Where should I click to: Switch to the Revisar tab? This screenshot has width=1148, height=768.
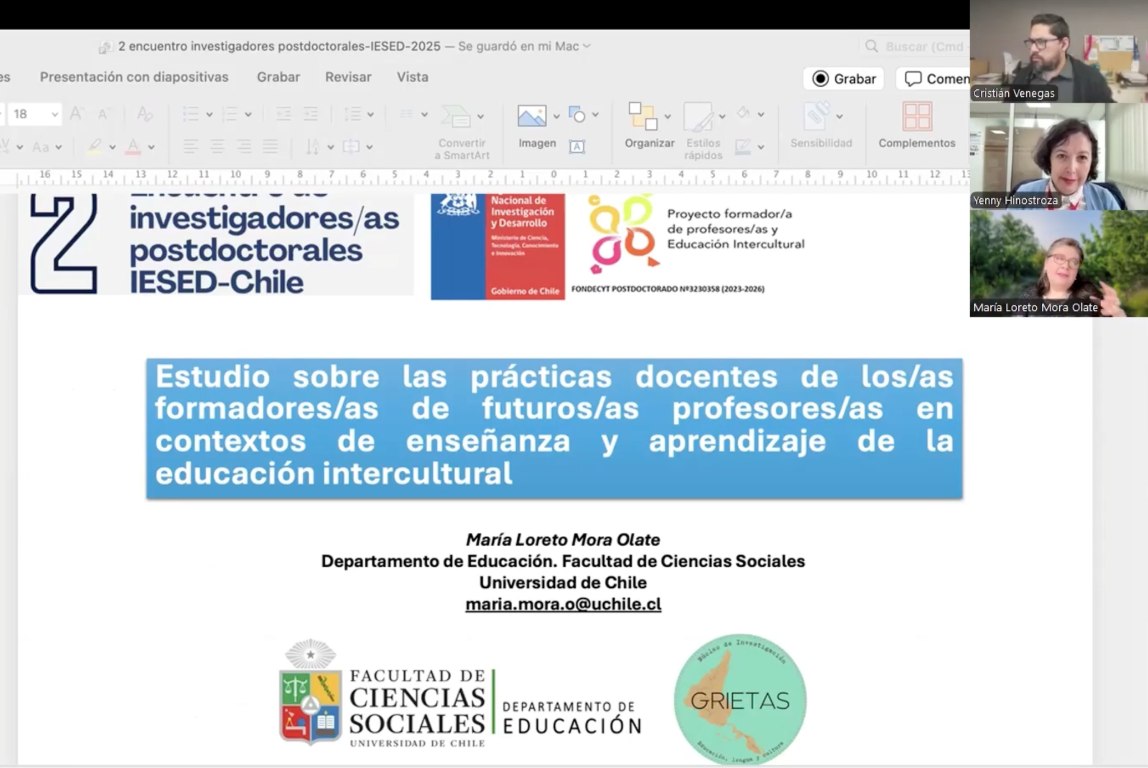pos(348,77)
